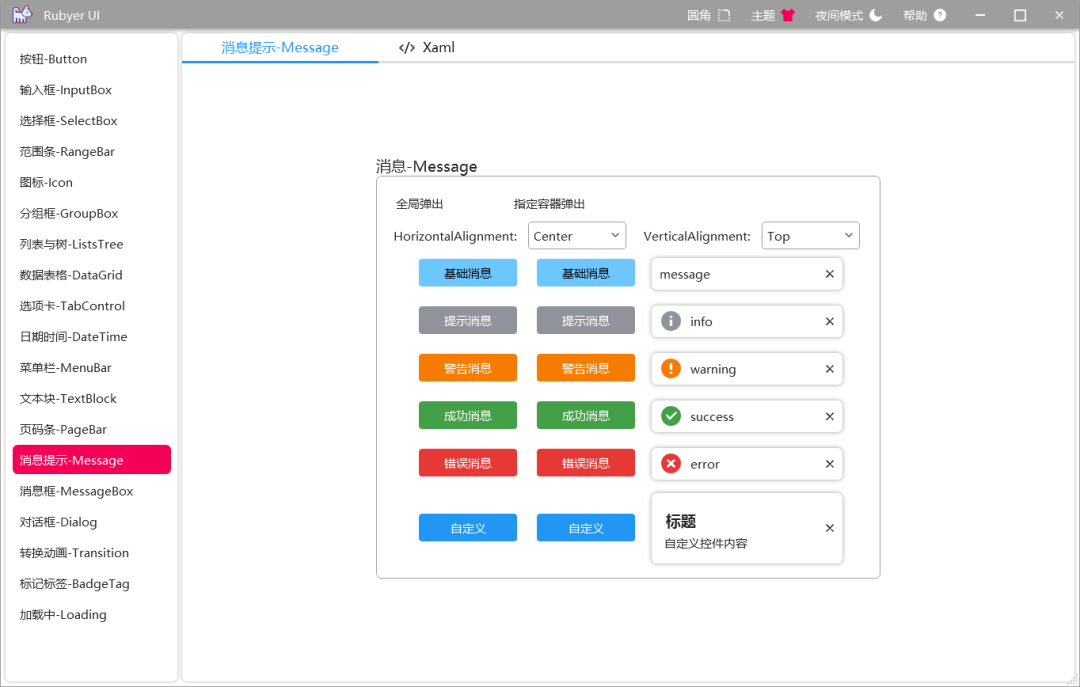Dismiss the success message using its X
Screen dimensions: 1080x687
click(x=829, y=417)
